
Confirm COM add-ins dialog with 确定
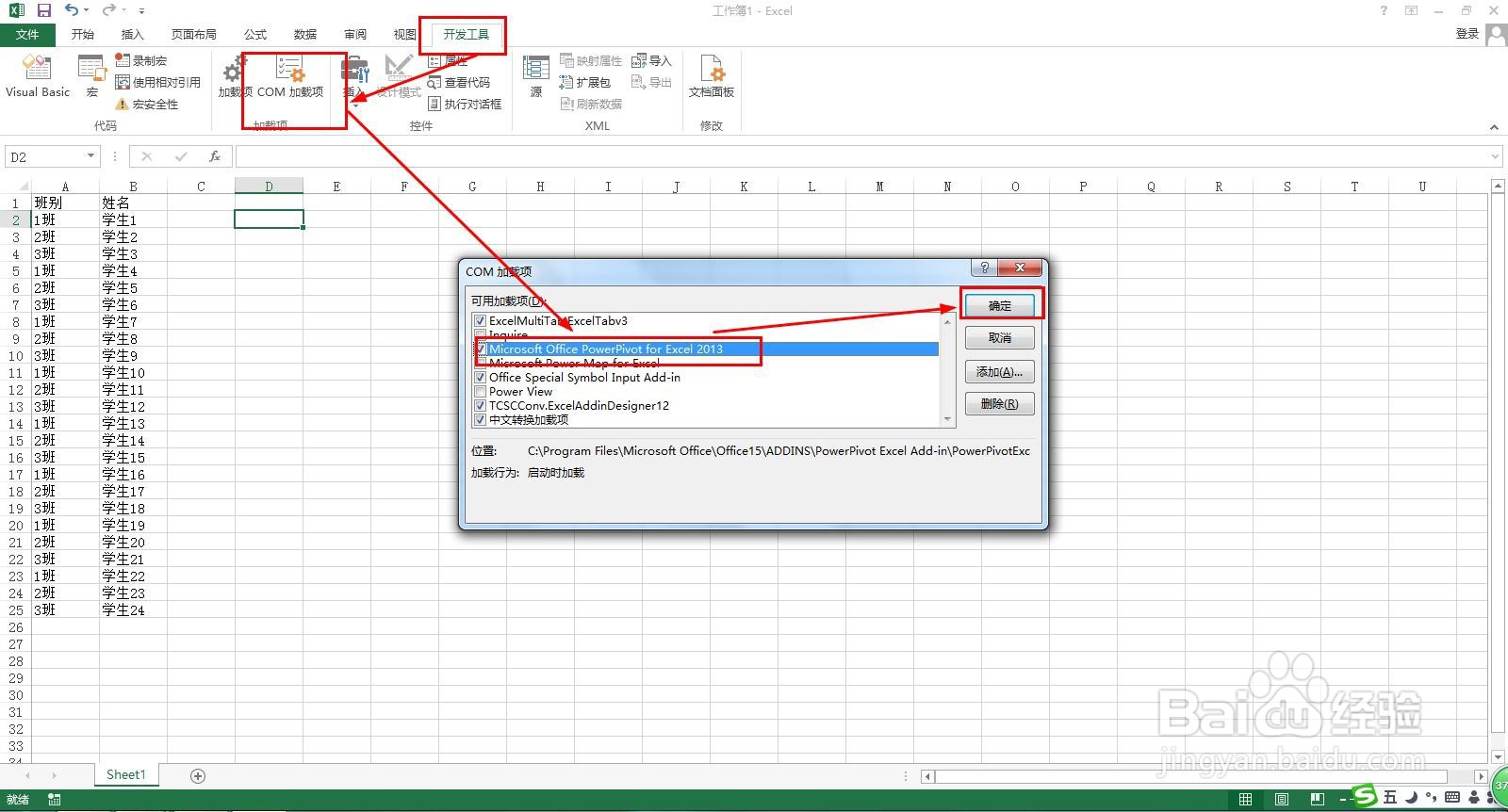pyautogui.click(x=1000, y=305)
